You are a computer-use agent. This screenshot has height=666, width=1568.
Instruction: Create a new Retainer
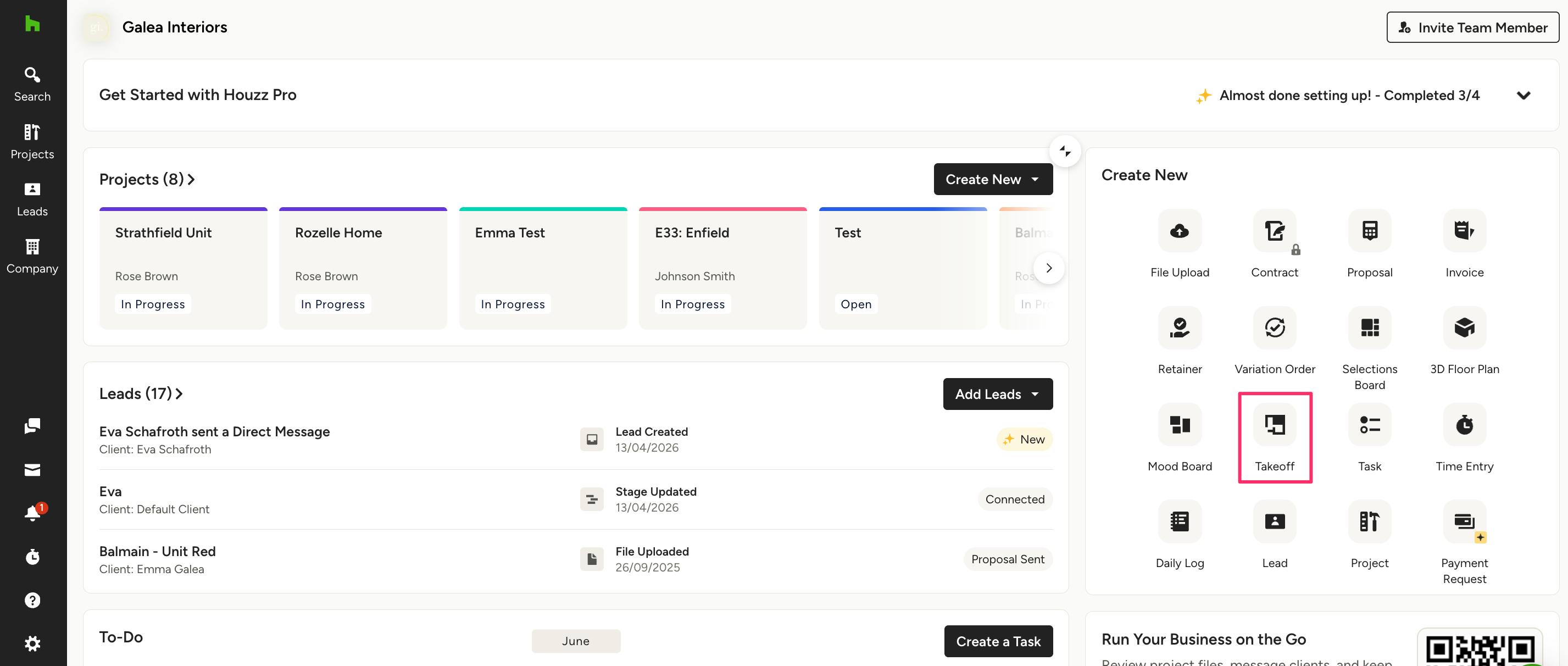[x=1180, y=341]
